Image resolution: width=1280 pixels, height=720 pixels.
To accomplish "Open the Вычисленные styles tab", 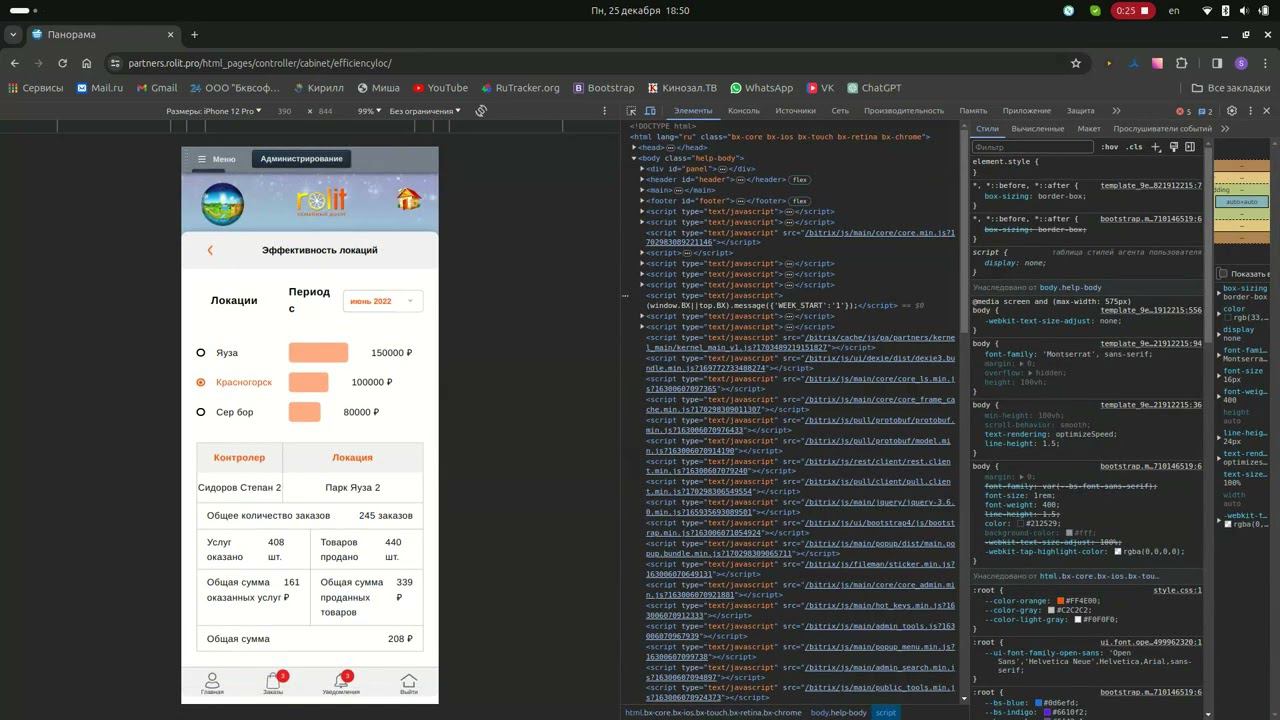I will pyautogui.click(x=1038, y=129).
